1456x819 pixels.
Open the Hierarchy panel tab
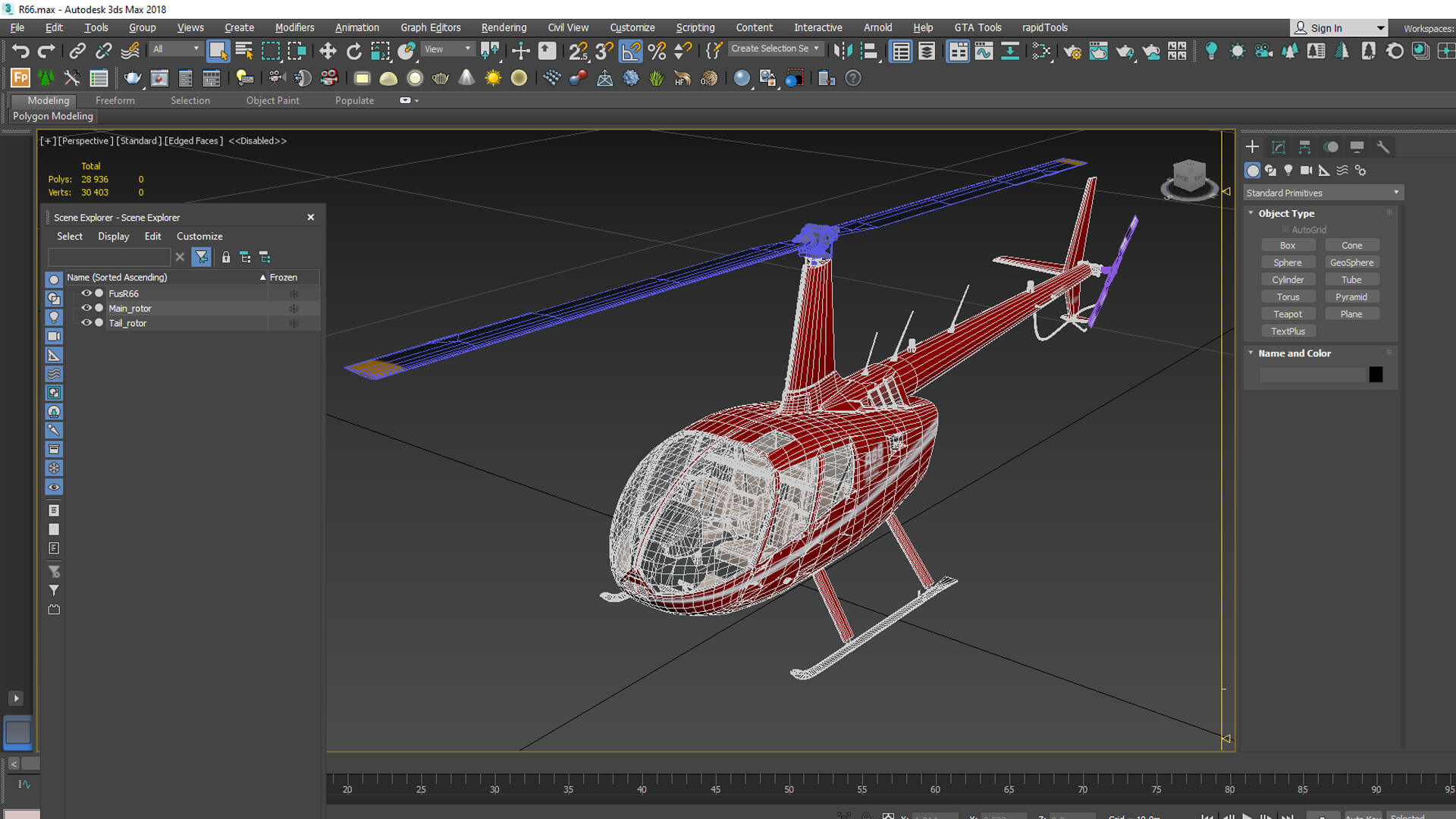click(1304, 147)
